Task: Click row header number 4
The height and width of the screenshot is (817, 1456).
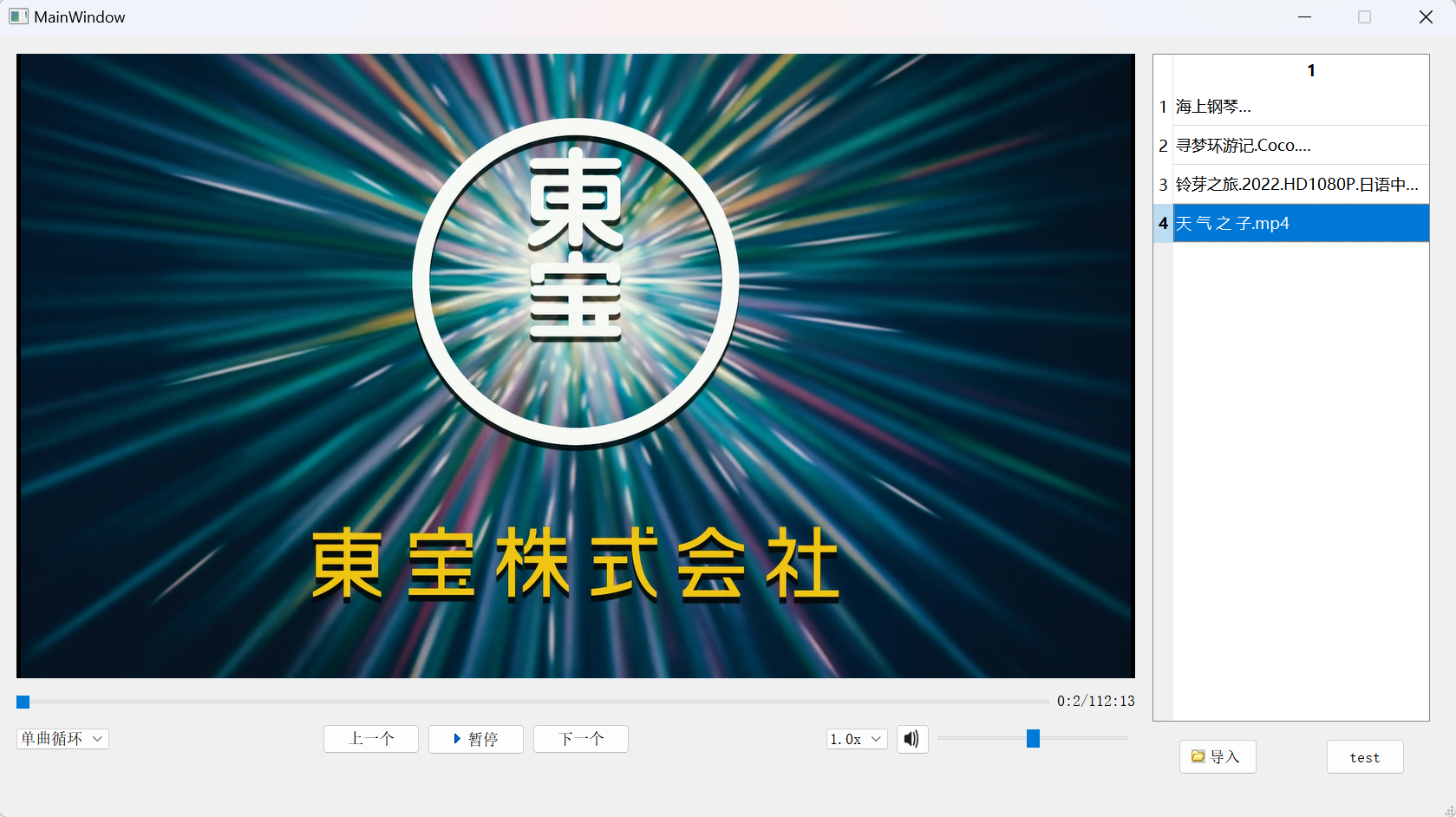Action: pos(1163,224)
